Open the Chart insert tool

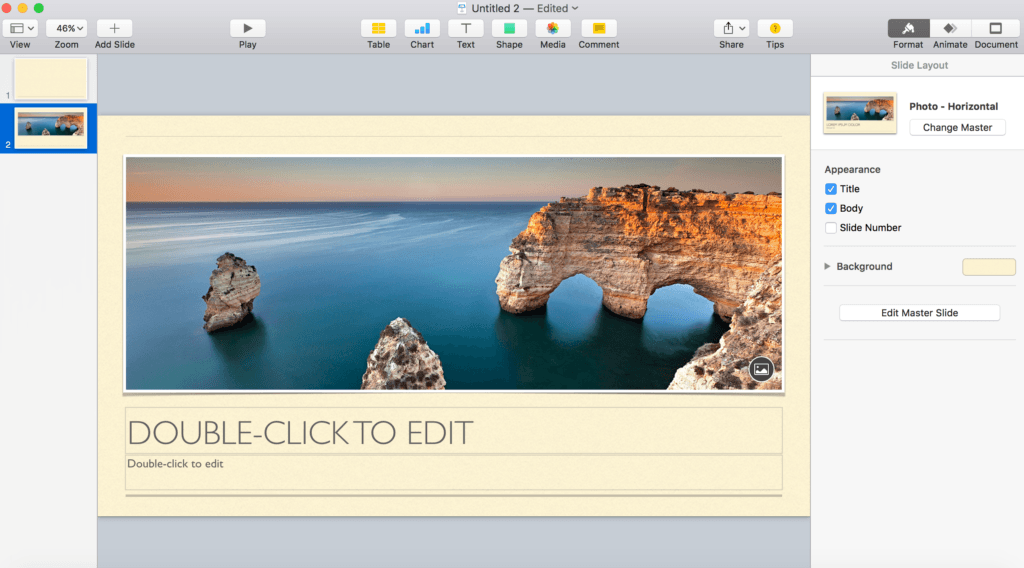click(422, 29)
